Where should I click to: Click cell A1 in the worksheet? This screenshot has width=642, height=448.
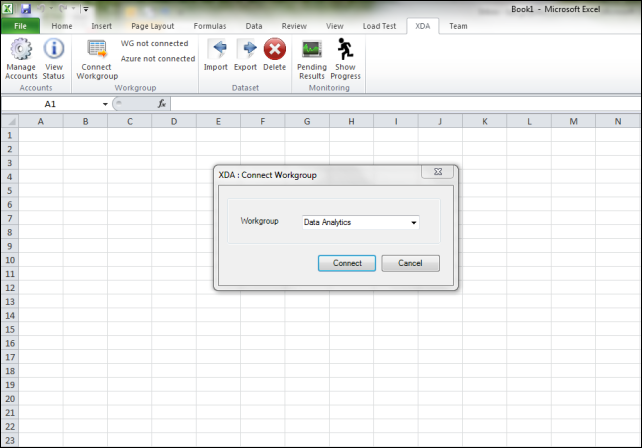(41, 135)
